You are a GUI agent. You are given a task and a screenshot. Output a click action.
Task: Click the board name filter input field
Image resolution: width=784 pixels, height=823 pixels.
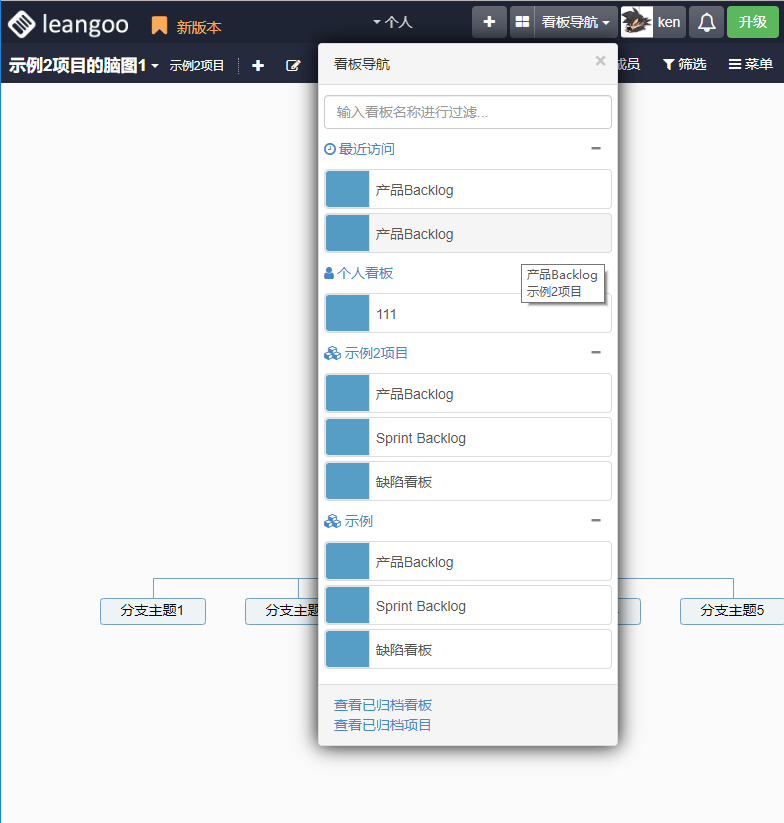pos(468,112)
